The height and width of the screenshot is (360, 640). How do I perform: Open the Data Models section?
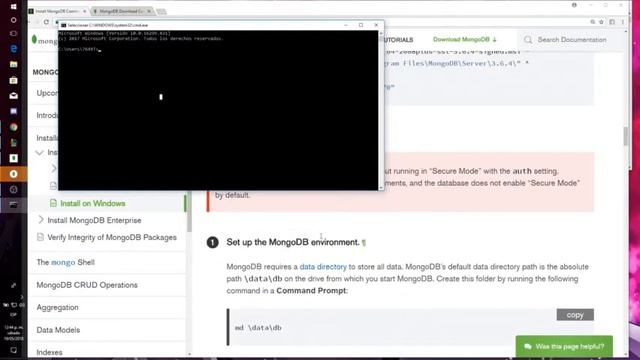(x=58, y=330)
